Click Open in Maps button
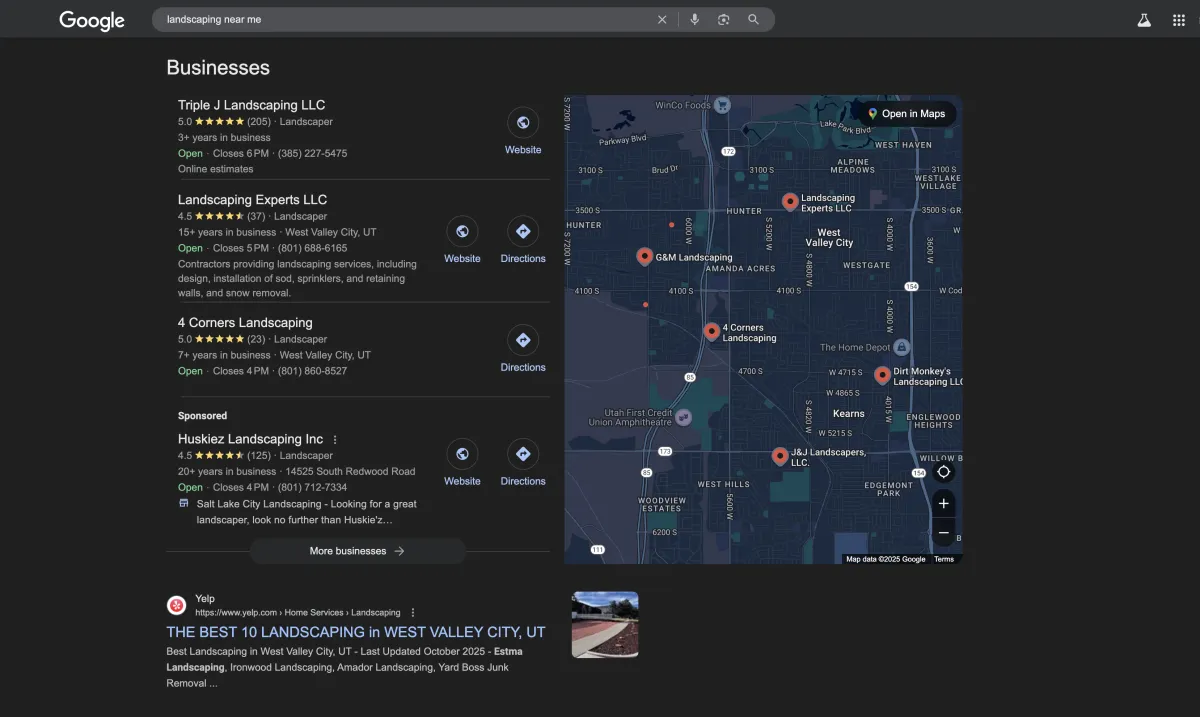1200x717 pixels. (906, 114)
